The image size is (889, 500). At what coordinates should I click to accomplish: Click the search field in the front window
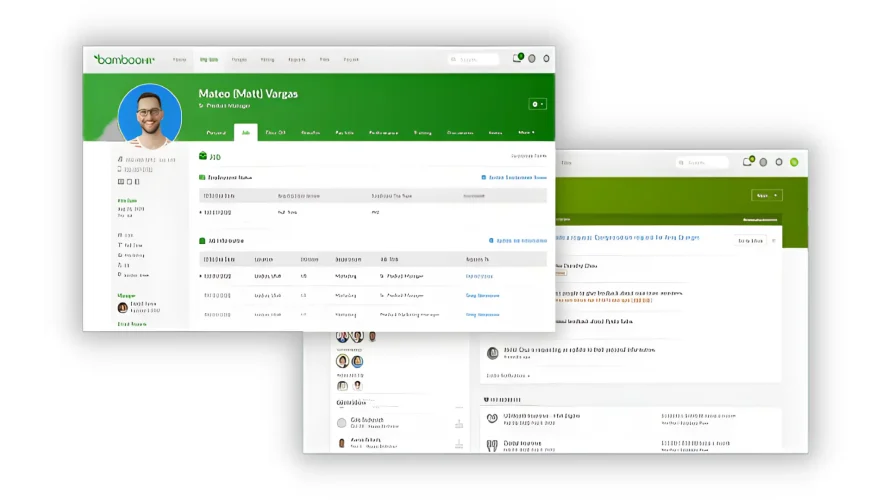pos(473,59)
